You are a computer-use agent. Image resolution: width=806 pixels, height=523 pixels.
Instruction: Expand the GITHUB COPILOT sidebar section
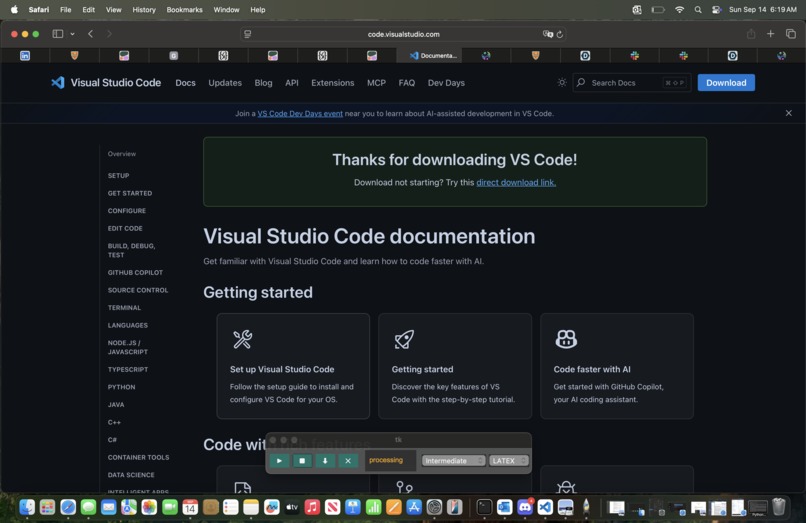point(135,272)
